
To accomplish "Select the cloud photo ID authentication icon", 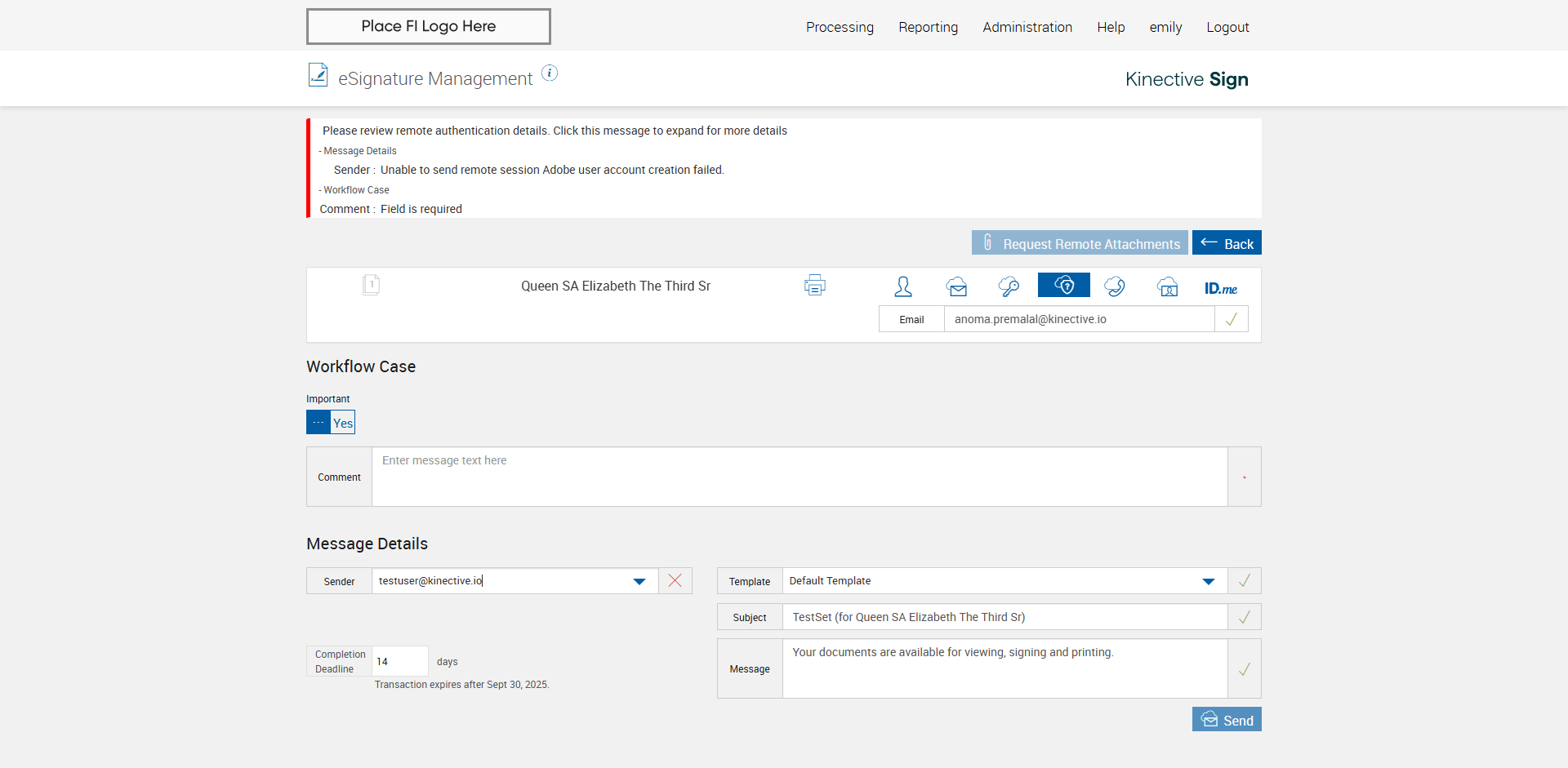I will tap(1168, 286).
